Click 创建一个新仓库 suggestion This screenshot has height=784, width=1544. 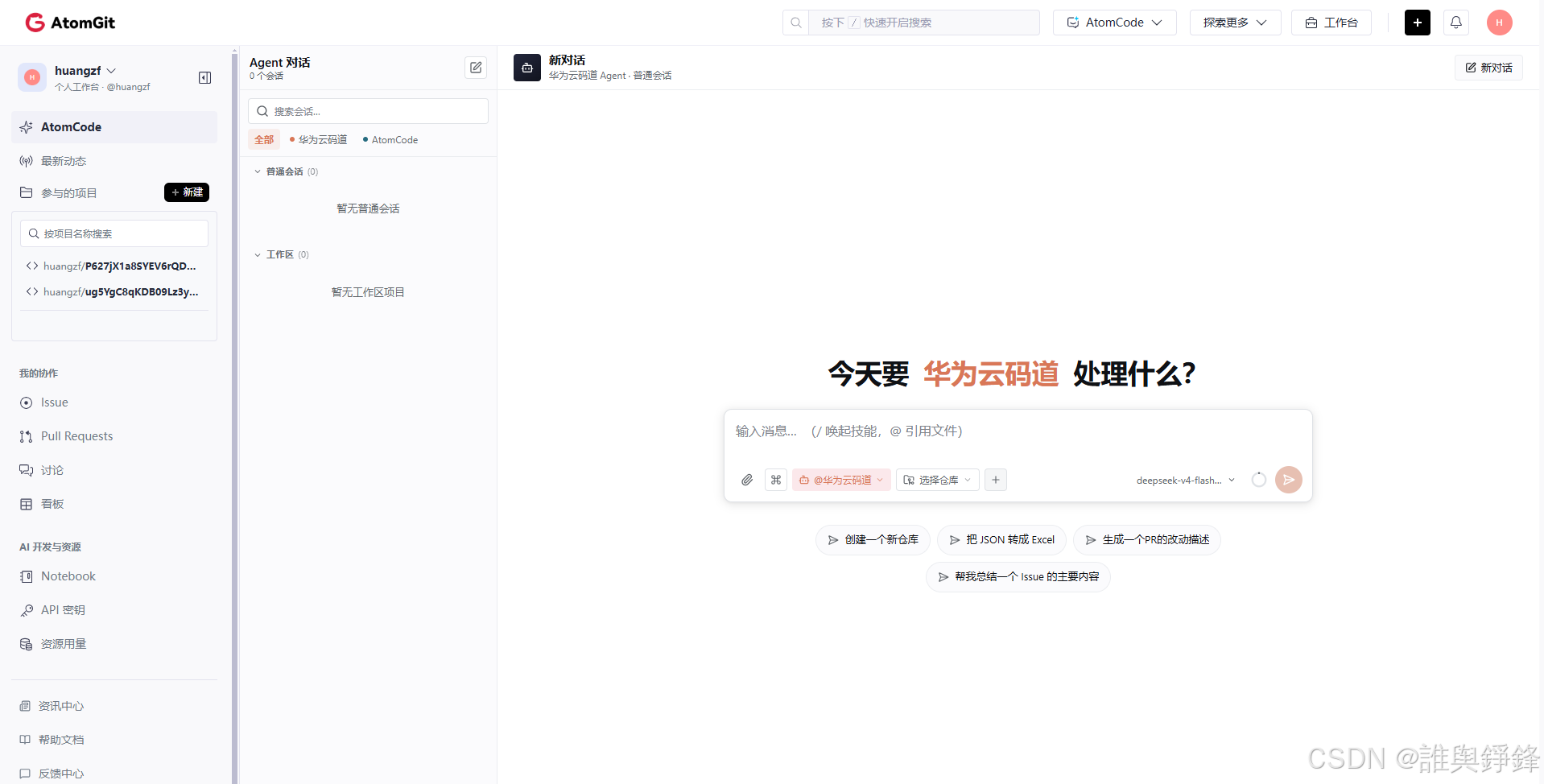tap(873, 539)
